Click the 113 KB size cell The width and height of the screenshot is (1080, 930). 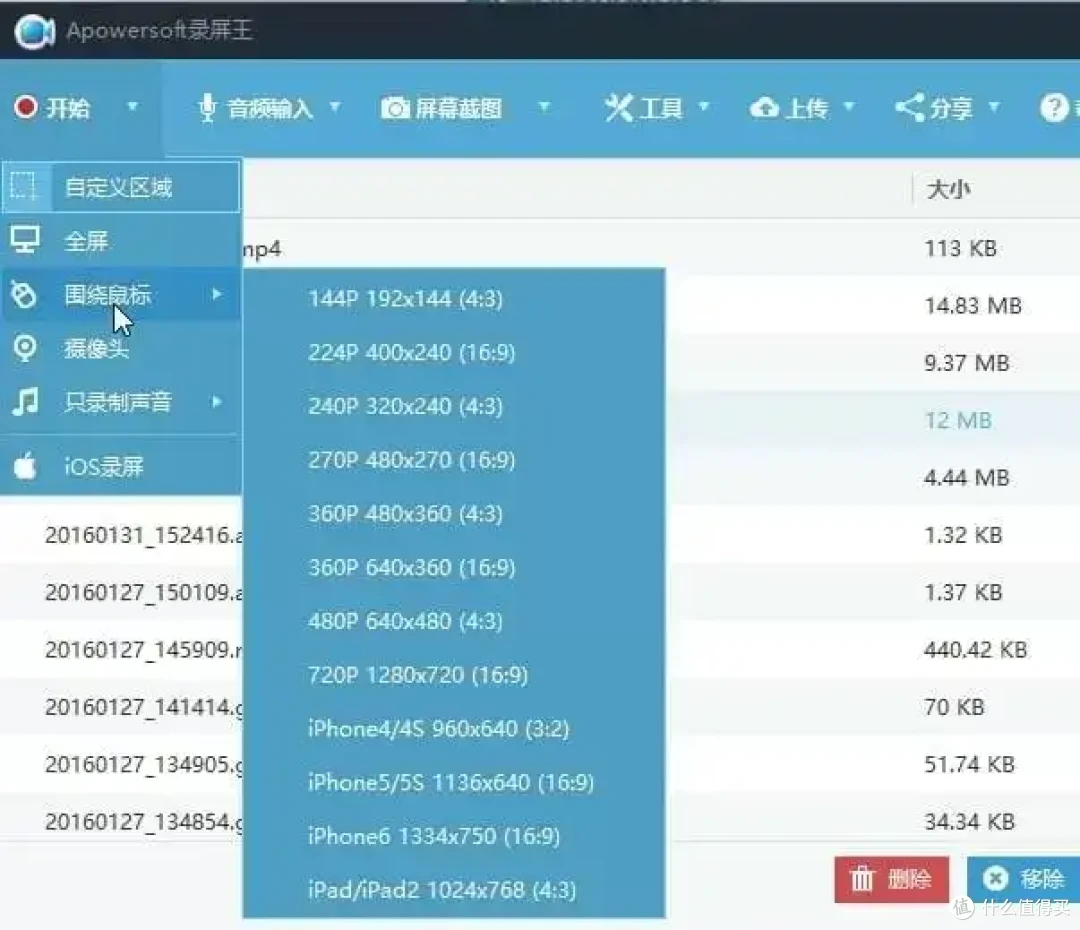tap(960, 248)
